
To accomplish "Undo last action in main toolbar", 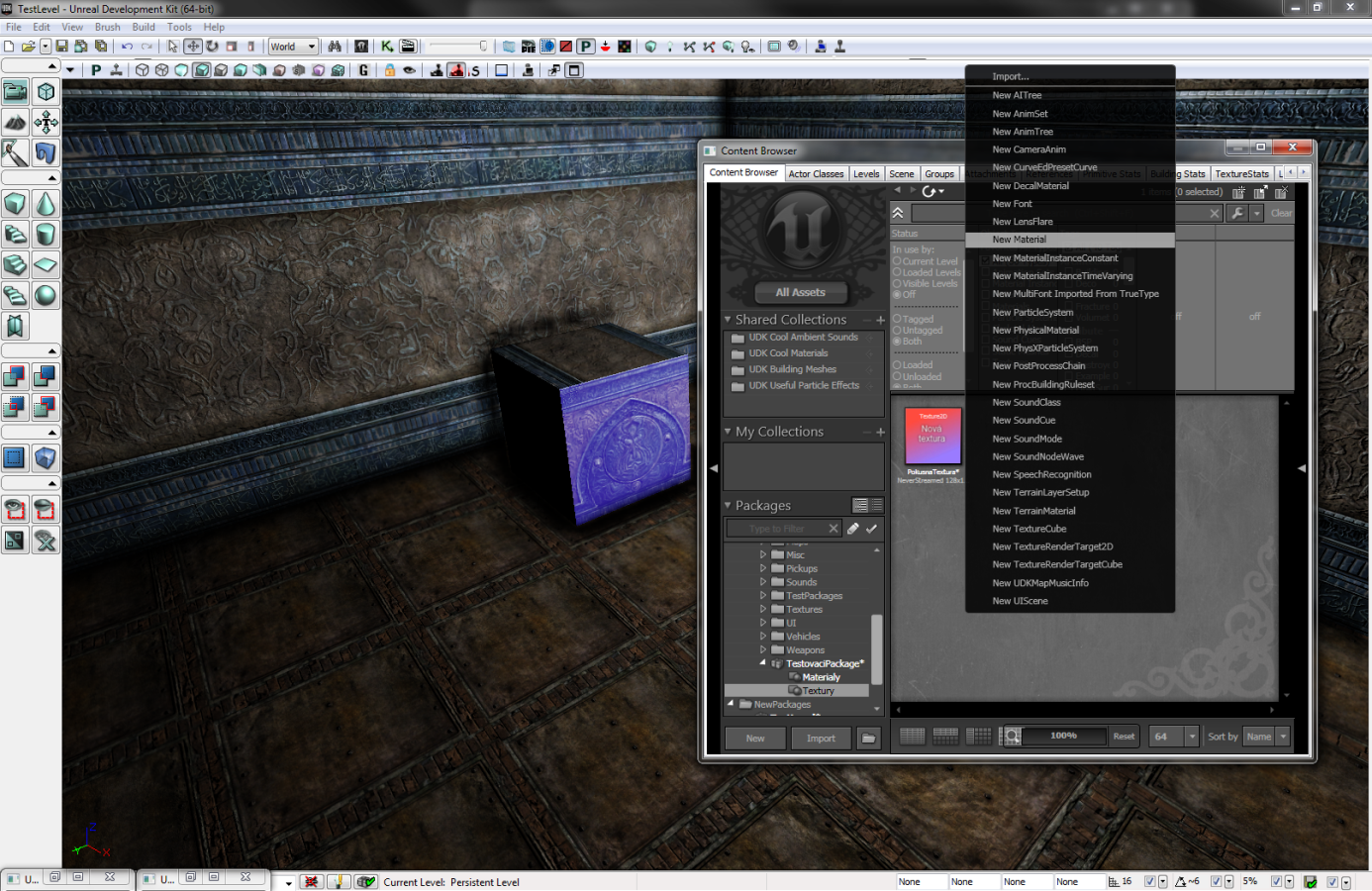I will 127,47.
